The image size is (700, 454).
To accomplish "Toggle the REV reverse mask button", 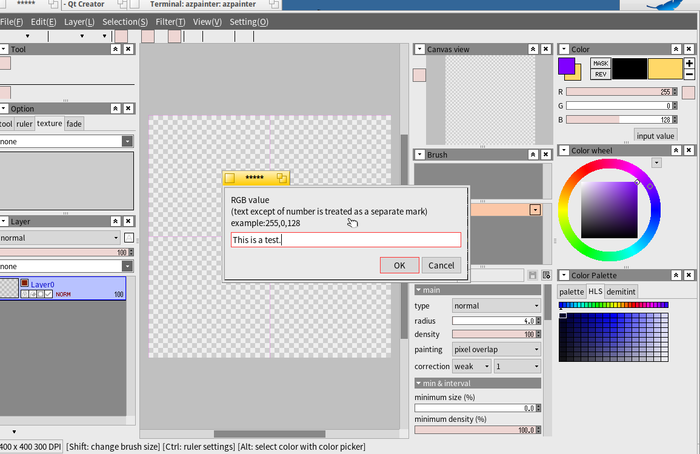I will pos(600,74).
